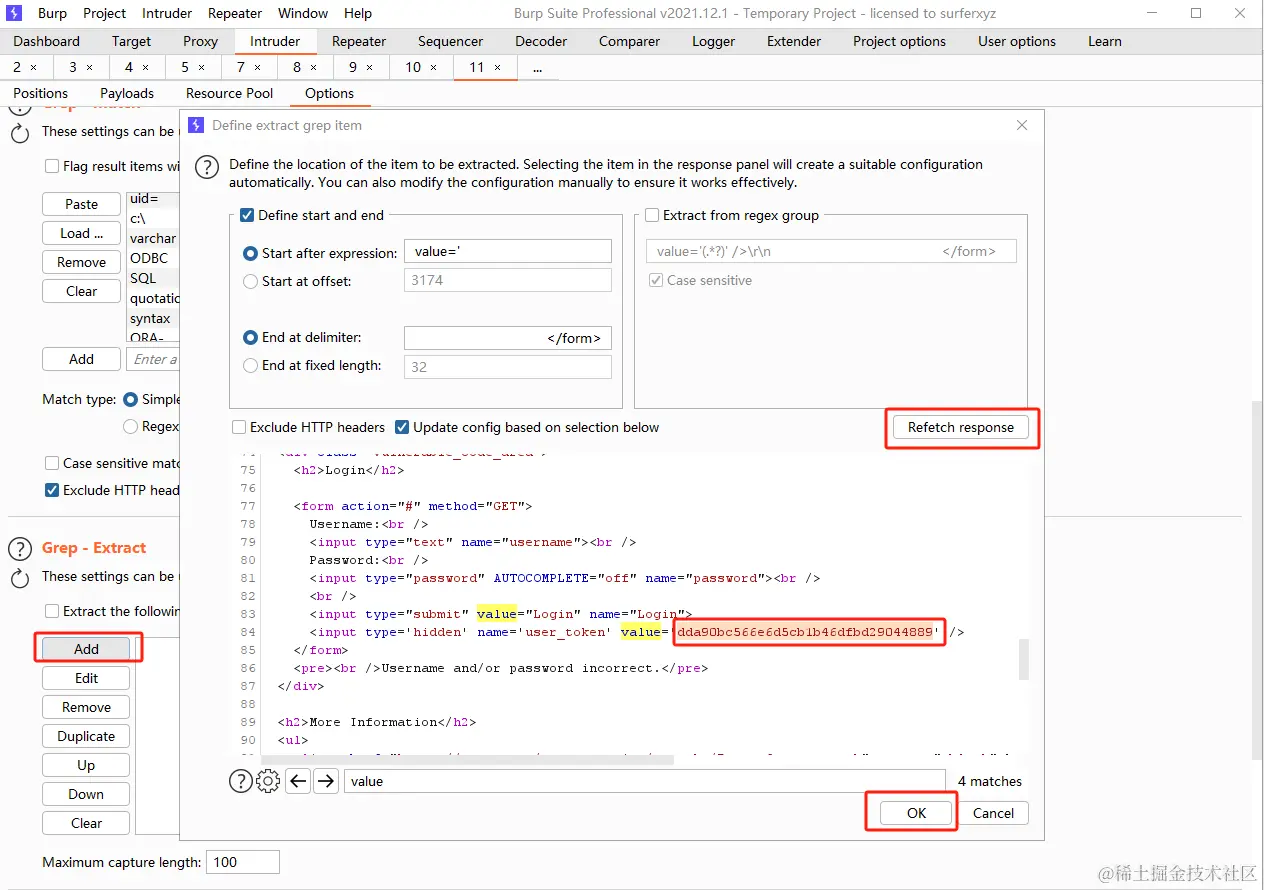1264x890 pixels.
Task: Click Load ... button in Grep - Match
Action: pos(82,233)
